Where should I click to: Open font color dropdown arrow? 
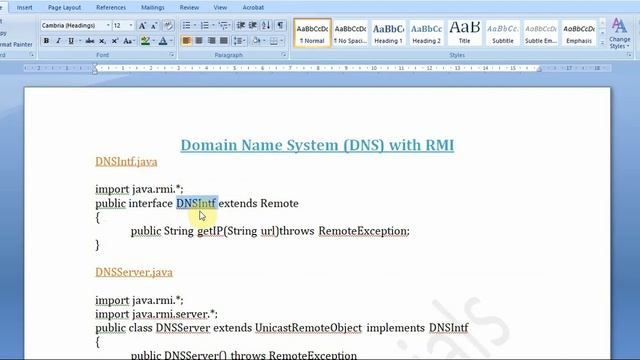click(171, 41)
